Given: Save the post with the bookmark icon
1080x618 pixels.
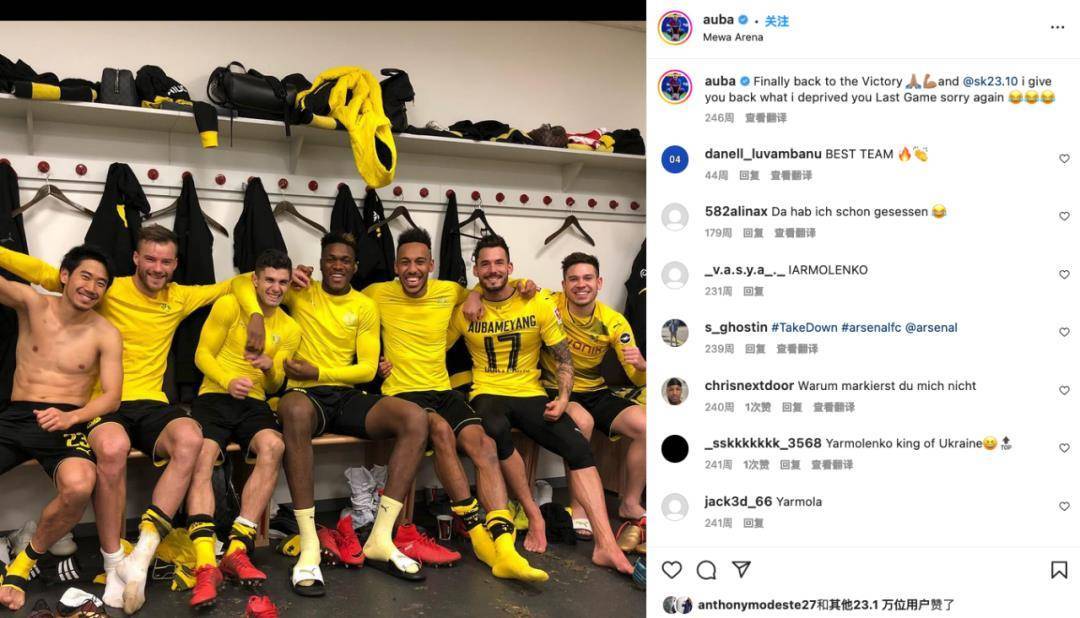Looking at the screenshot, I should pos(1059,570).
